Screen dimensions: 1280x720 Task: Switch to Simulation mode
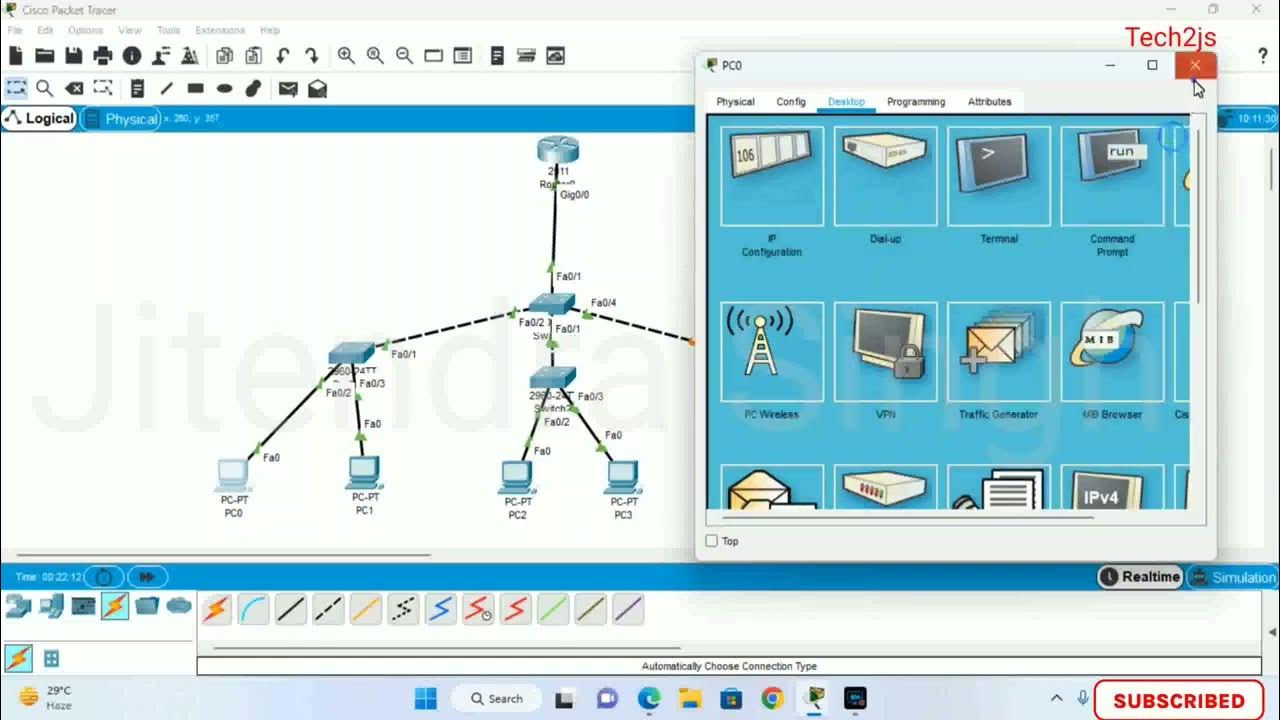pyautogui.click(x=1233, y=577)
